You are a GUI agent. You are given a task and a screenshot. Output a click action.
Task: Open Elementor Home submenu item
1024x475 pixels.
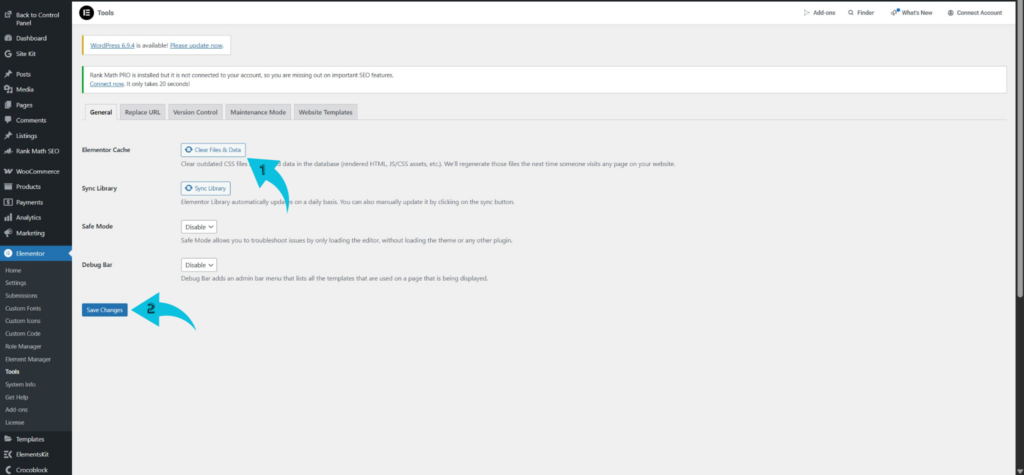[x=13, y=270]
